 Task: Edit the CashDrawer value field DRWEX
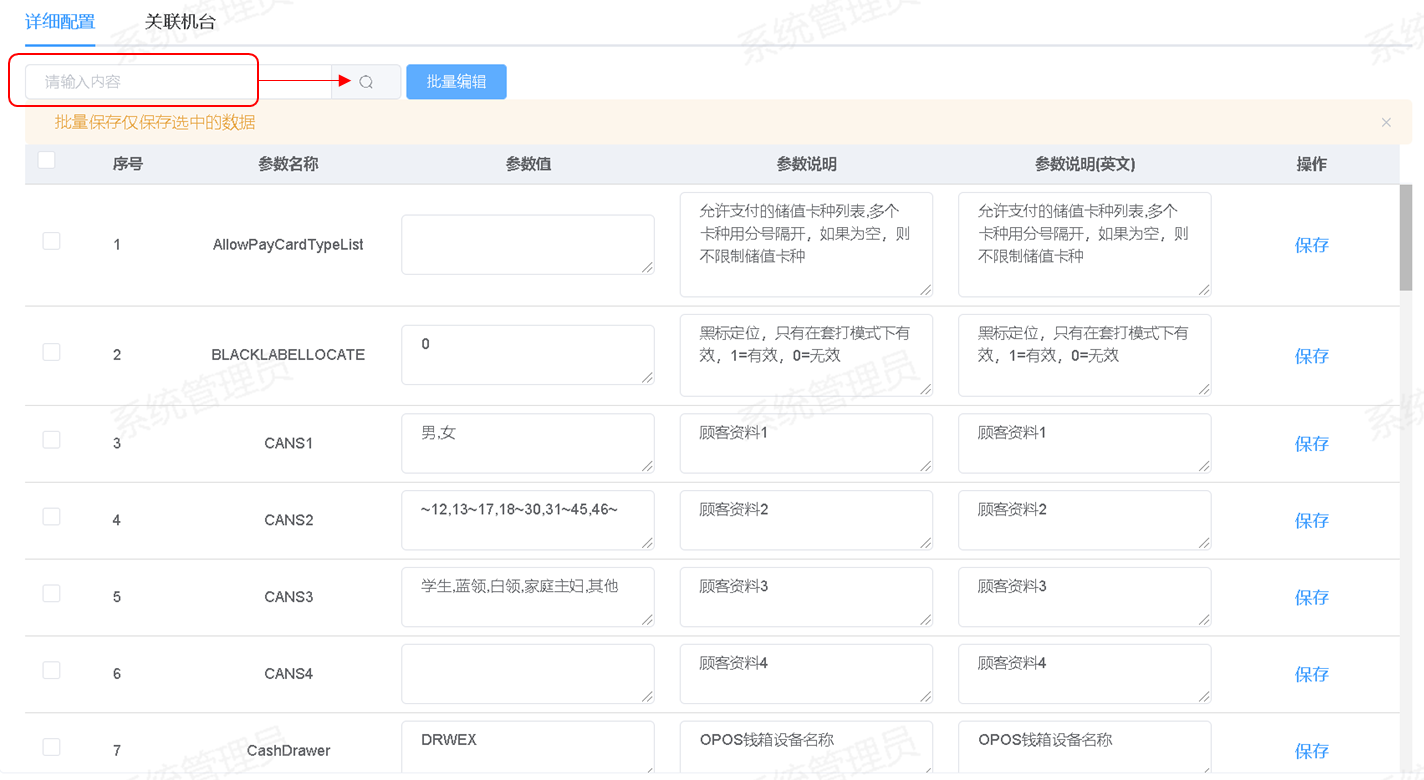[x=527, y=747]
